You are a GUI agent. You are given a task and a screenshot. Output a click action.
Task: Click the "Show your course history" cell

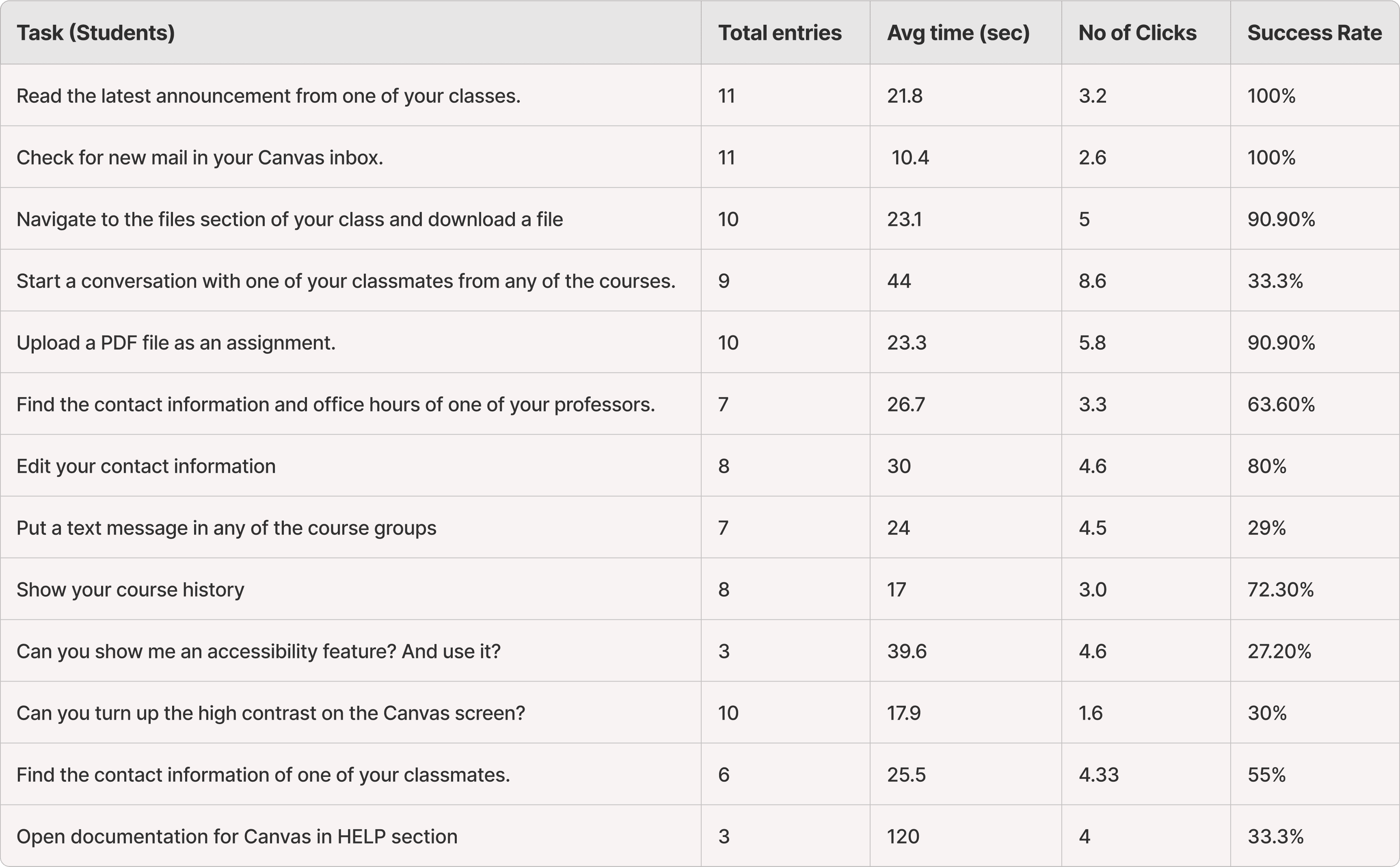[130, 590]
